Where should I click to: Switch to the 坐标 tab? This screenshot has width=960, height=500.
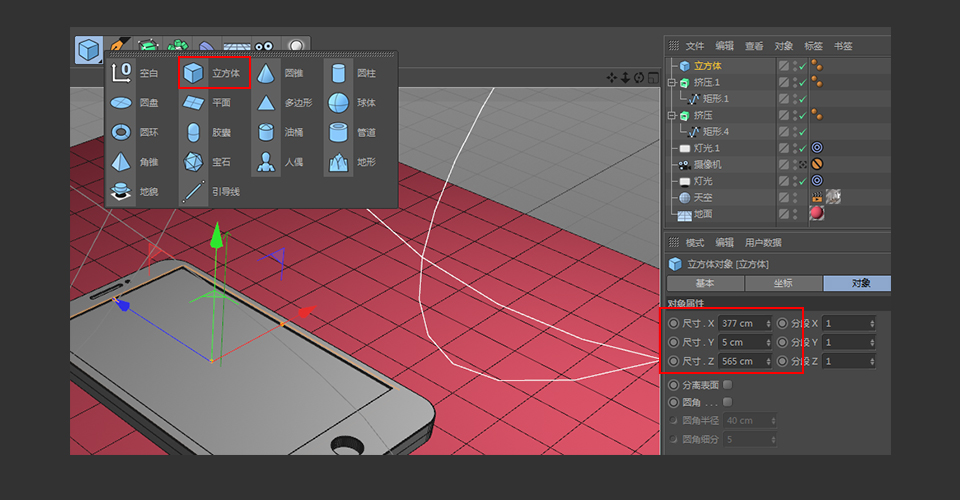782,283
